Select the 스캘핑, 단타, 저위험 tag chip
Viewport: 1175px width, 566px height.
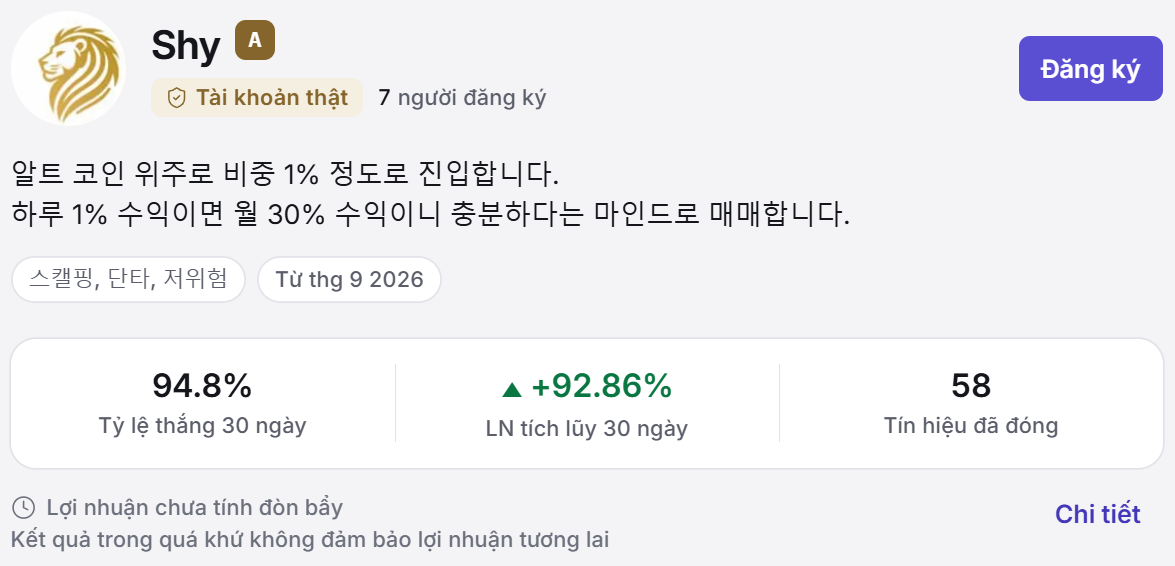(129, 280)
